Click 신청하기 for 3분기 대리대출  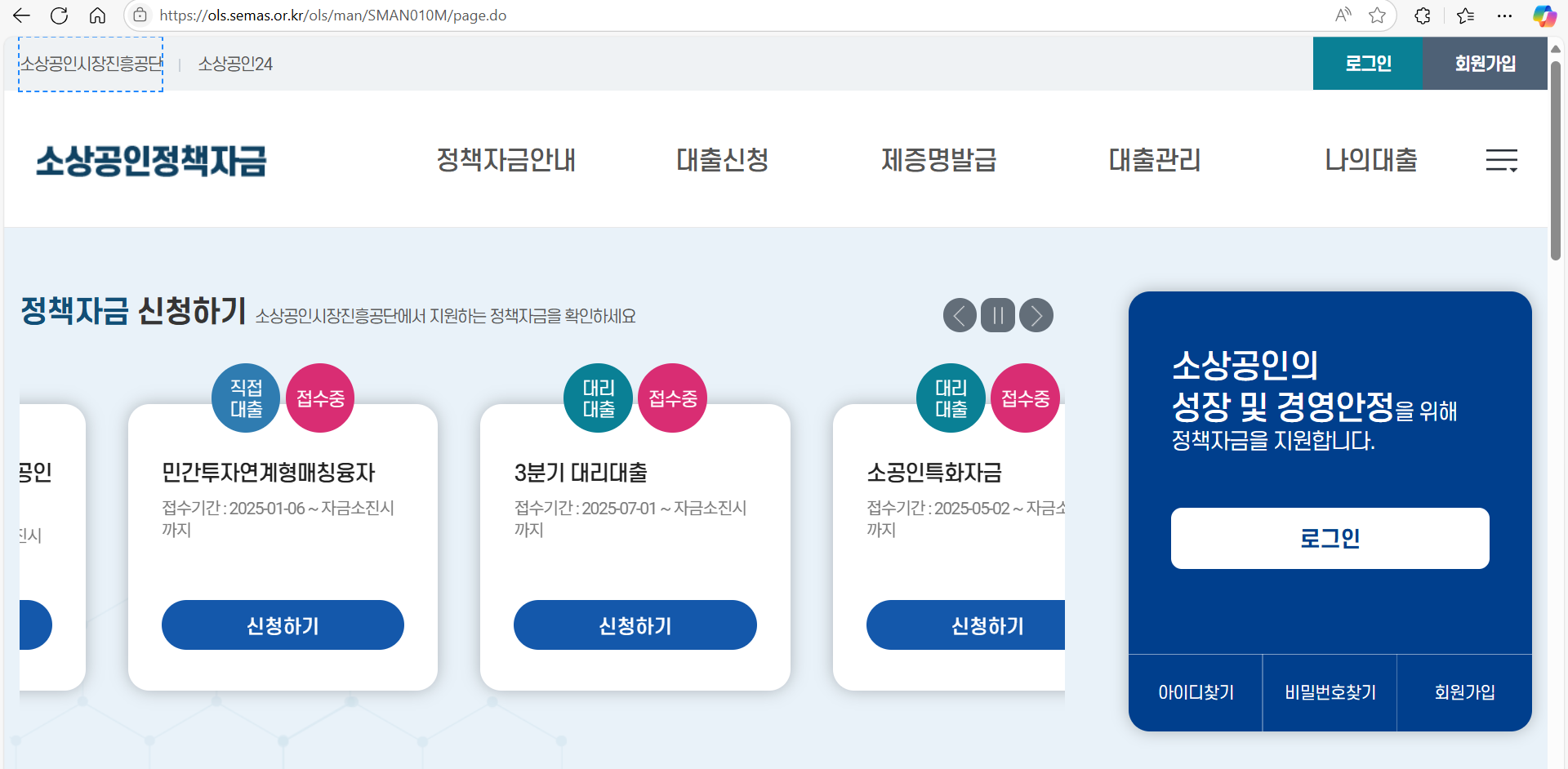635,625
